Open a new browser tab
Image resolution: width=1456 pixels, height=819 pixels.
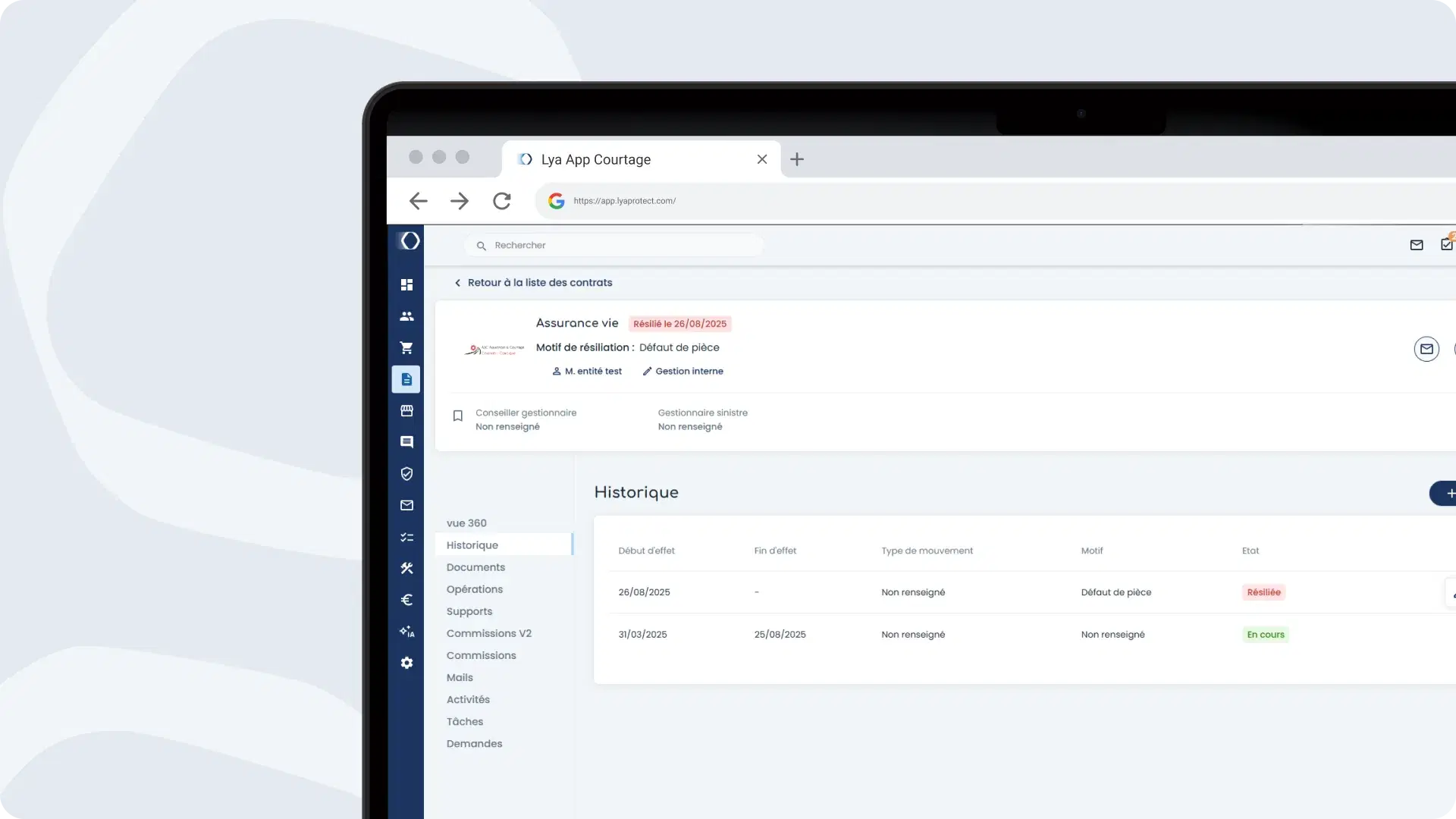(x=797, y=159)
